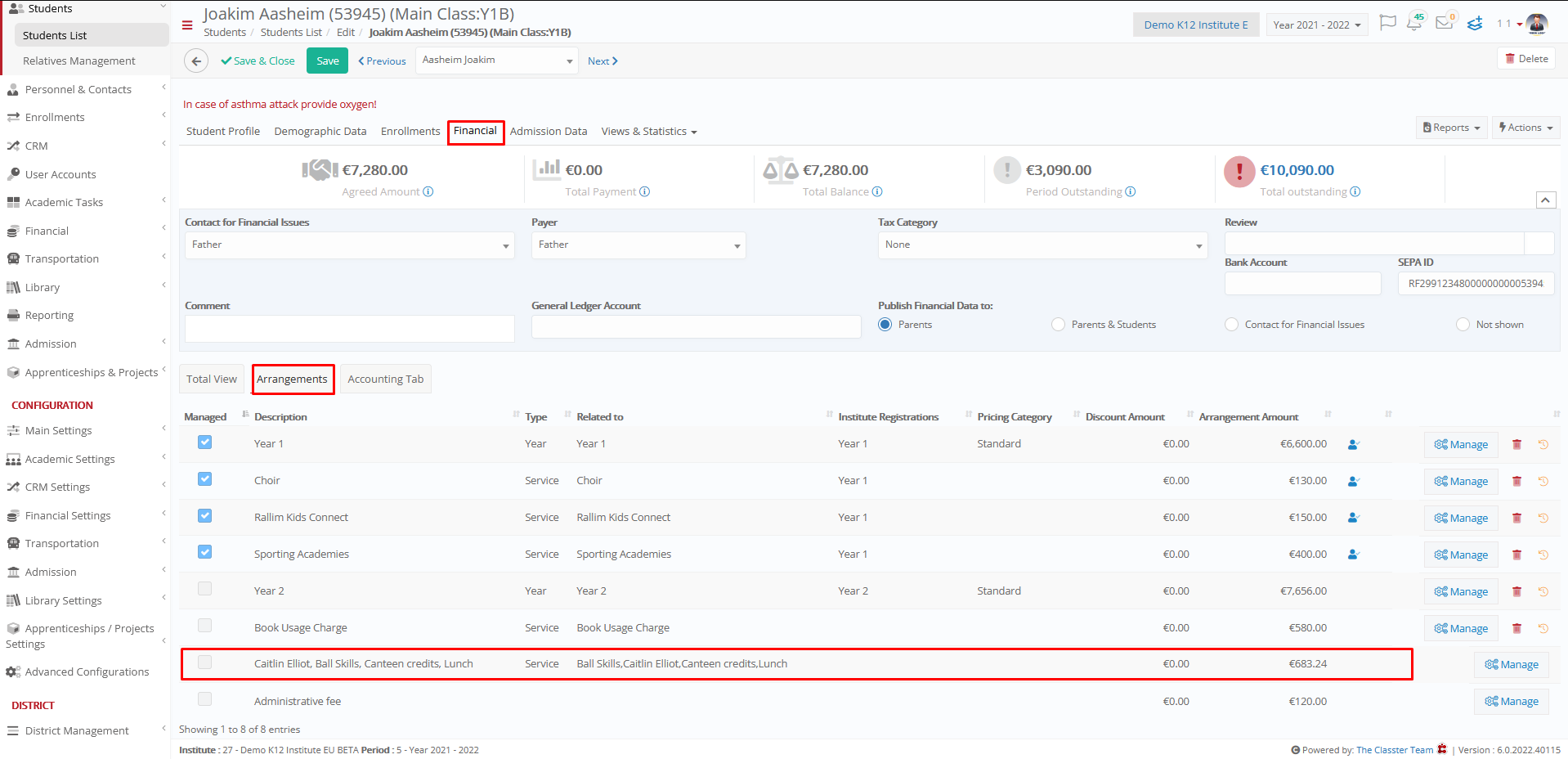Uncheck Managed checkbox for Choir
The image size is (1568, 759).
coord(205,479)
